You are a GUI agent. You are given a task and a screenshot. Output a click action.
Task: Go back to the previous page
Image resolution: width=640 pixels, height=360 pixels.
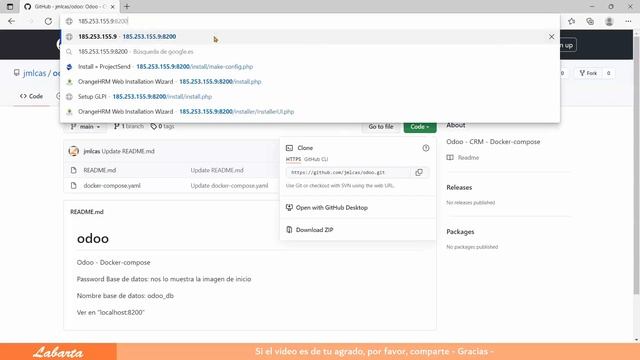11,21
